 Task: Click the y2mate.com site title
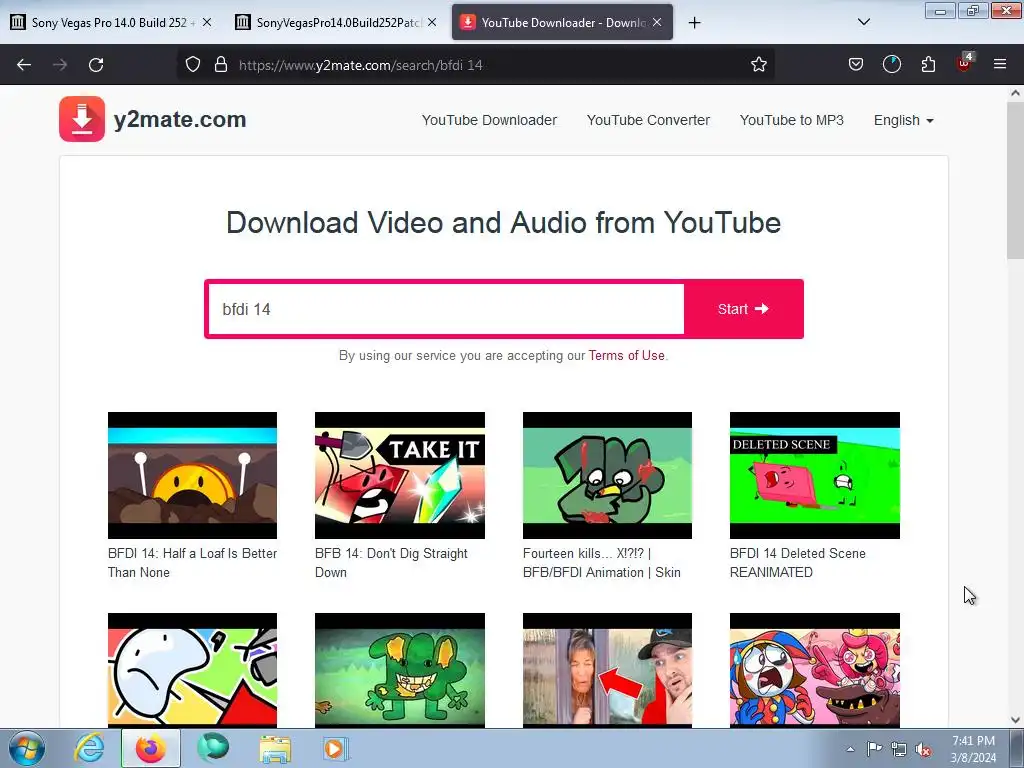(x=180, y=120)
